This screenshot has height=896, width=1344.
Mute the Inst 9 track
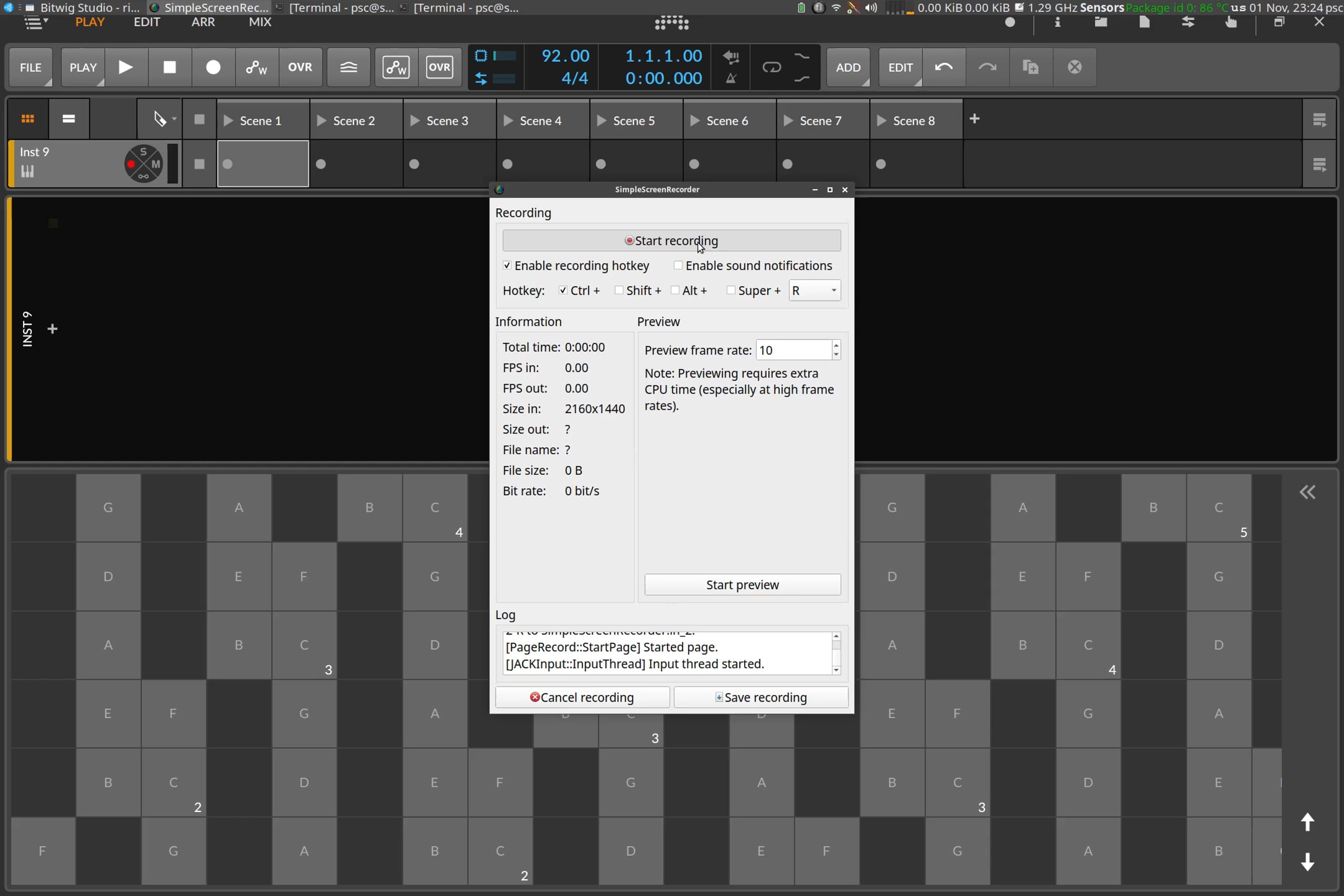[x=156, y=165]
